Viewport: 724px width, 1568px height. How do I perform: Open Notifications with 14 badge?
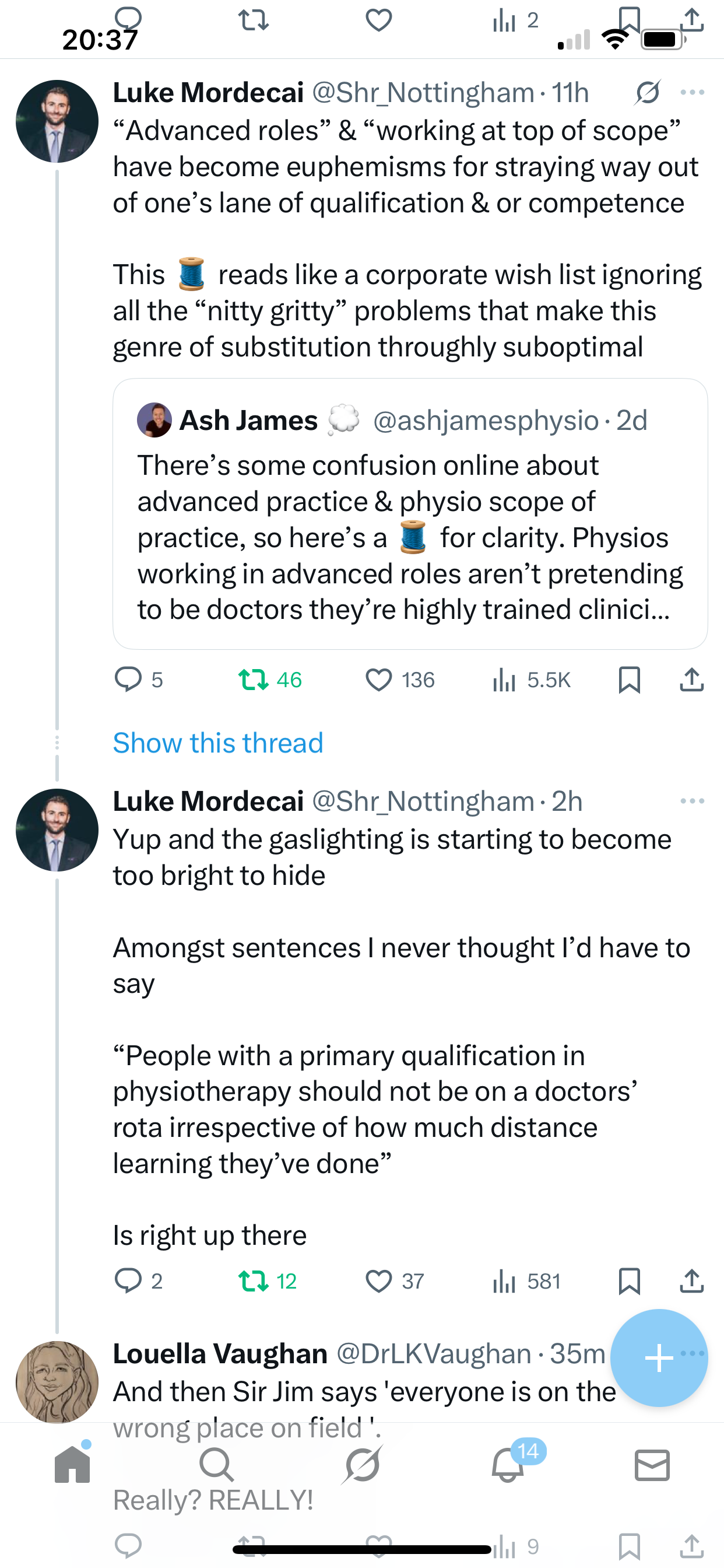pyautogui.click(x=507, y=1465)
